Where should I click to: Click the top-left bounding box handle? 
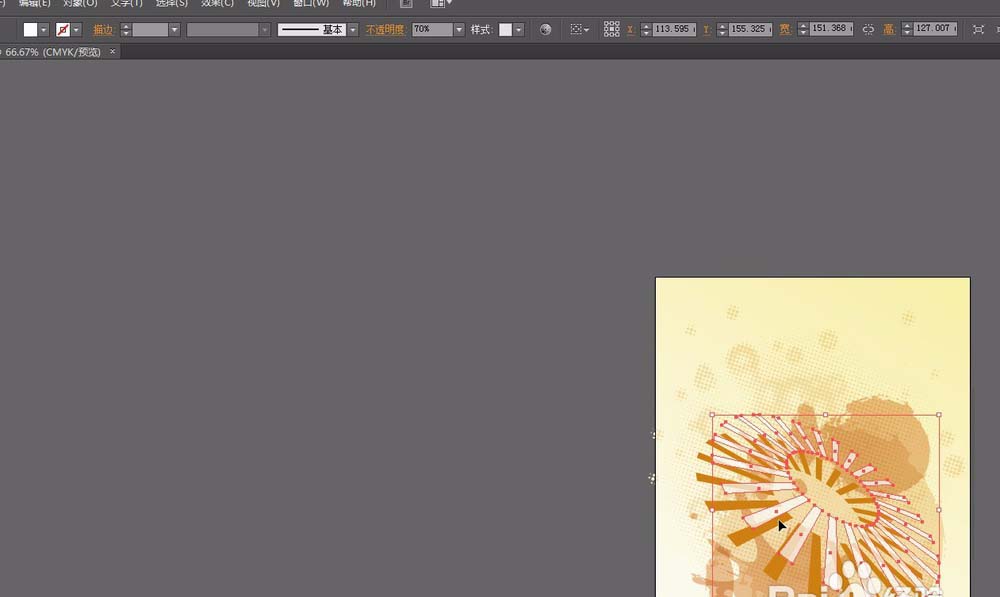712,415
